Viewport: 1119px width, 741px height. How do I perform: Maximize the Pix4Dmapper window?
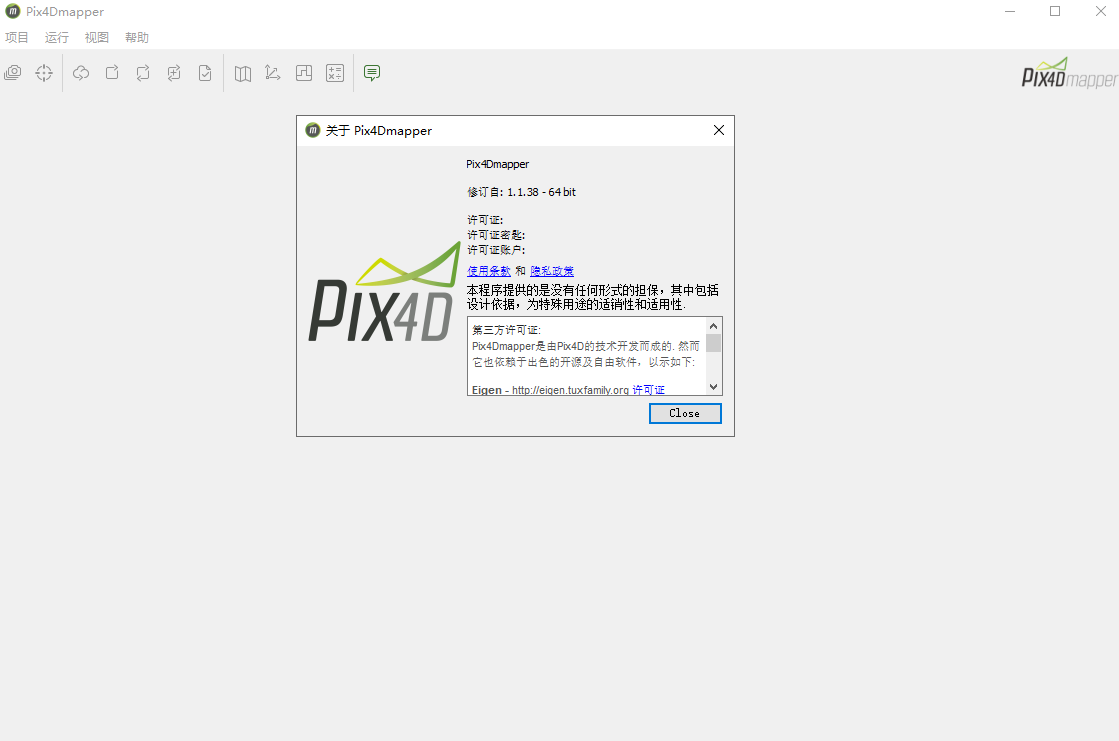pos(1055,11)
